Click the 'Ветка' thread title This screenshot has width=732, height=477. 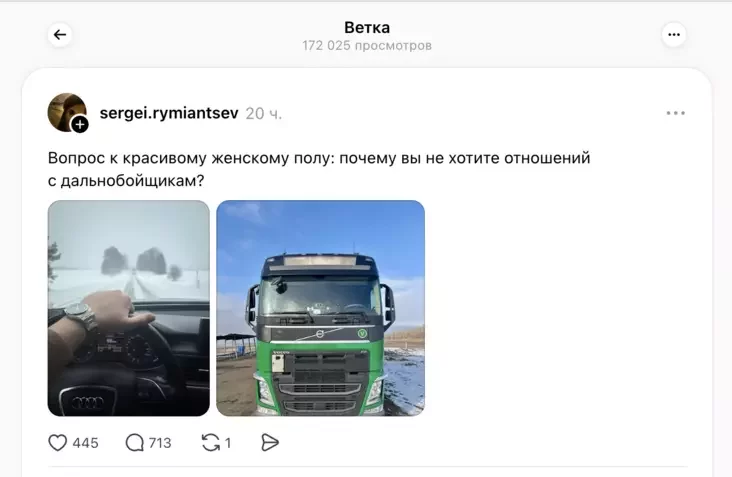coord(367,28)
